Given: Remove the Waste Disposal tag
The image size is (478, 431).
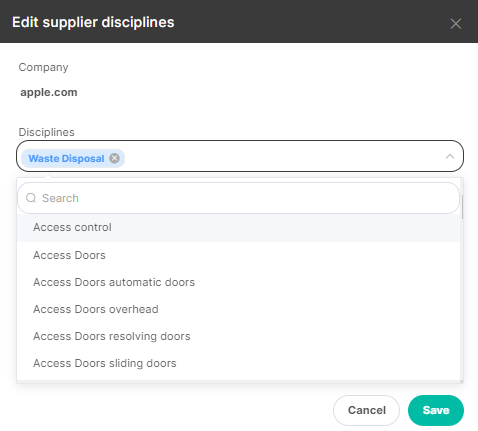Looking at the screenshot, I should [x=114, y=158].
